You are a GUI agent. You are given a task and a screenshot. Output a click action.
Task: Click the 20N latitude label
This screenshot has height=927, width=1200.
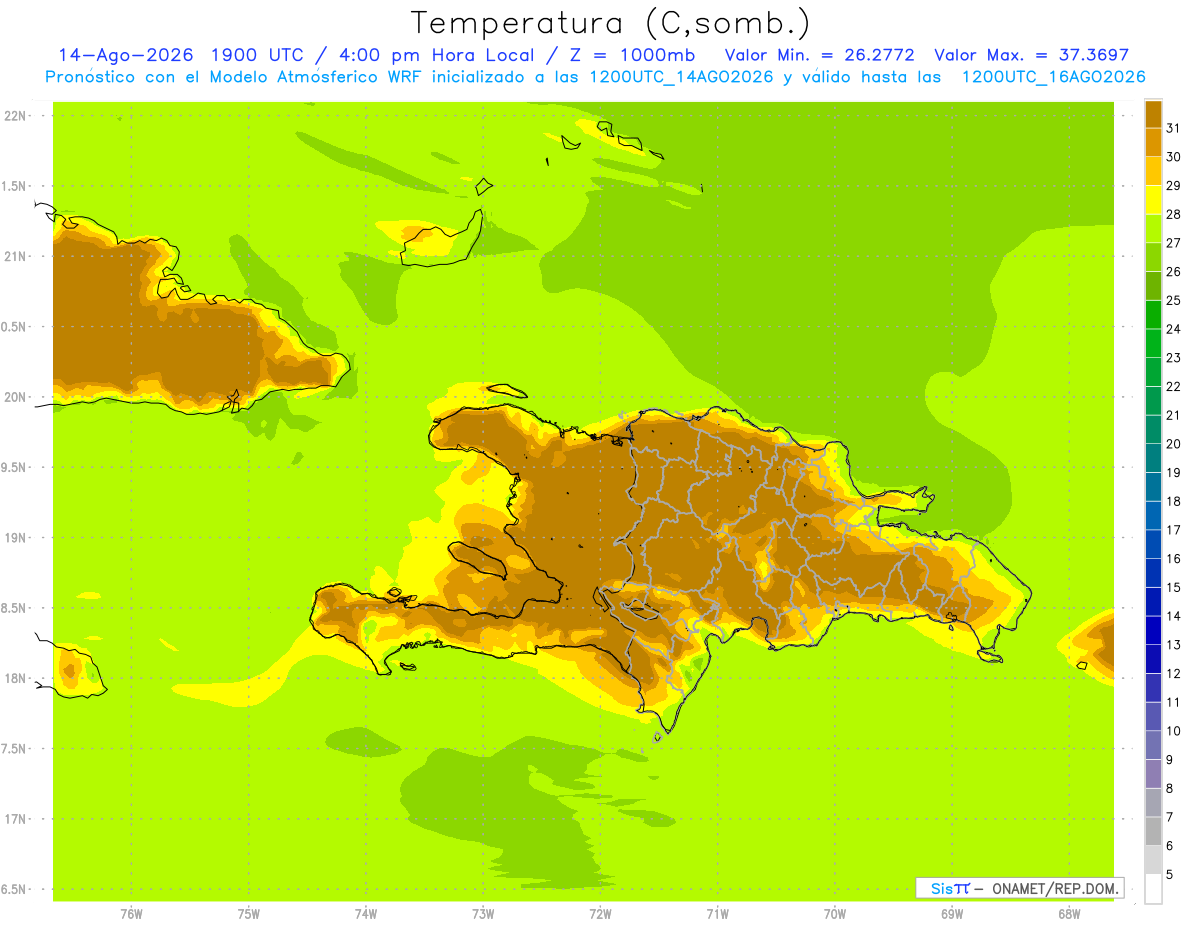pyautogui.click(x=14, y=397)
